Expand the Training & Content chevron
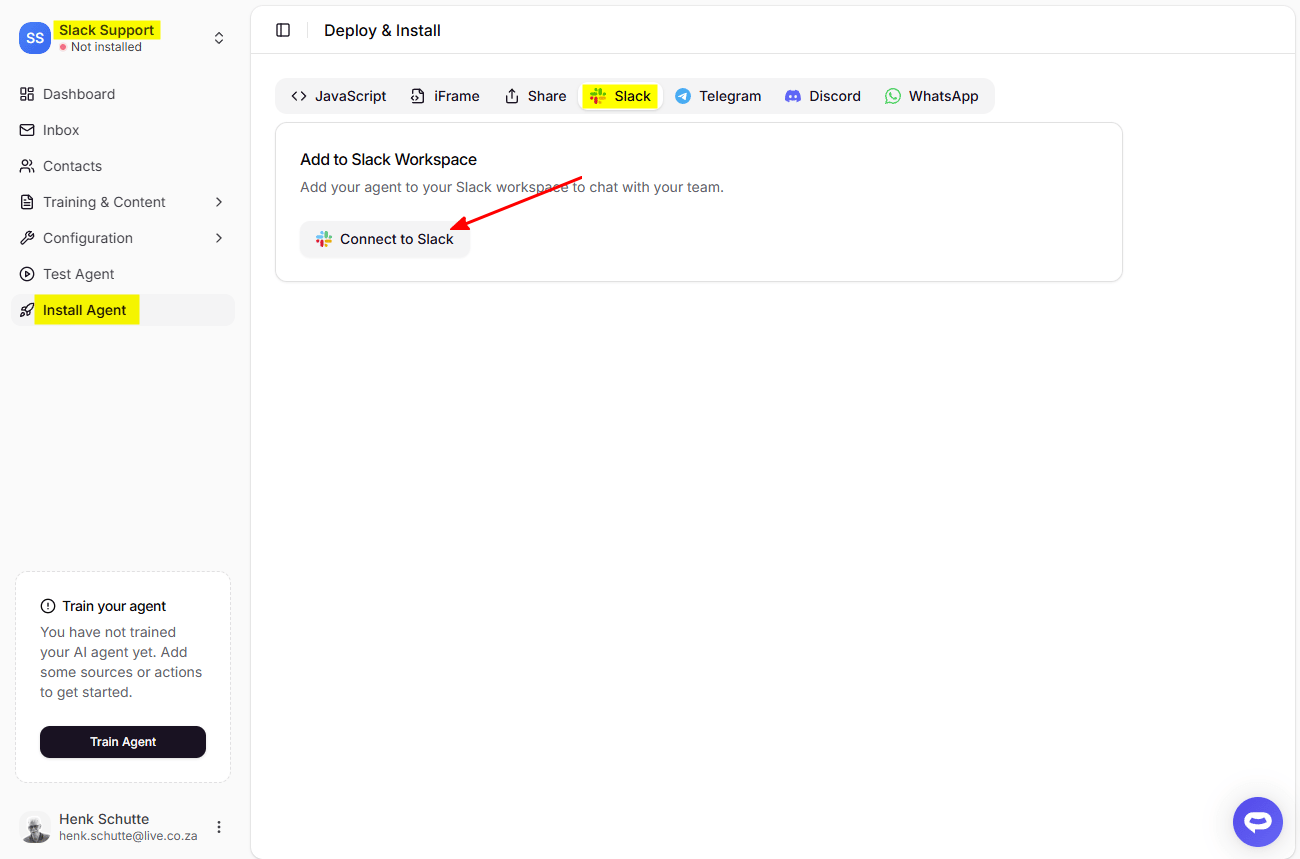This screenshot has width=1300, height=859. tap(219, 202)
